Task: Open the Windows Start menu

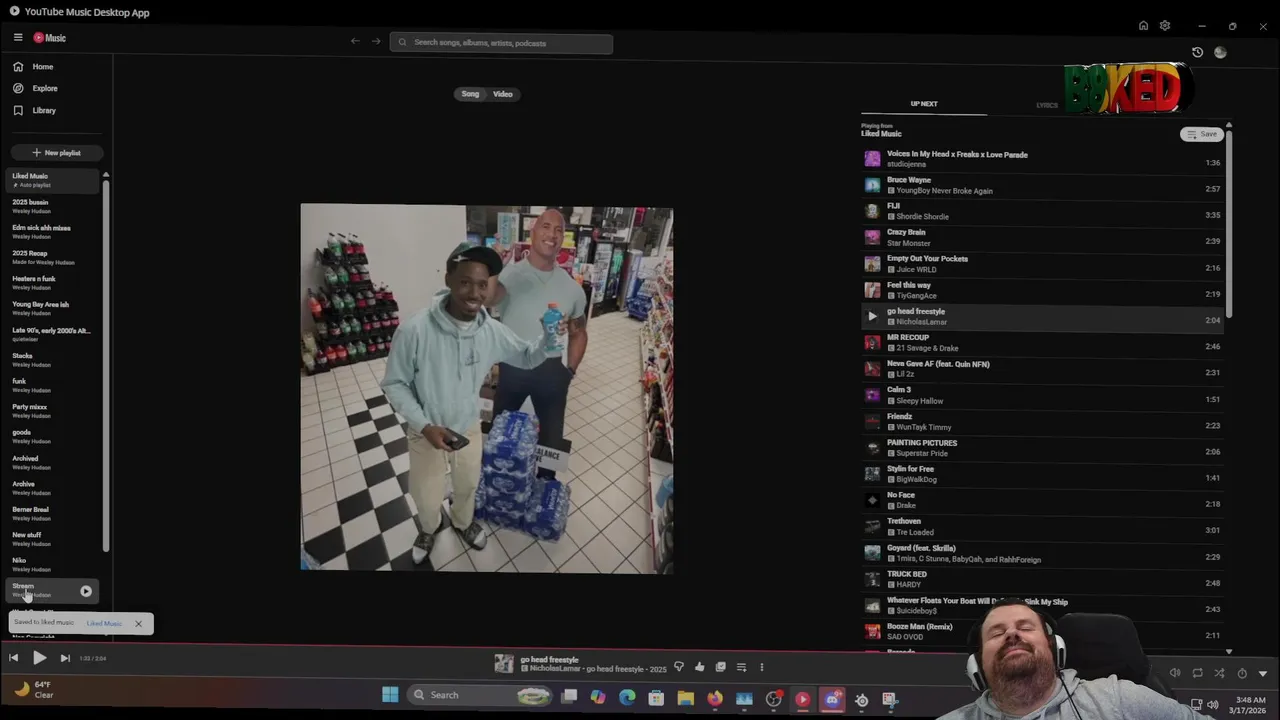Action: (390, 695)
